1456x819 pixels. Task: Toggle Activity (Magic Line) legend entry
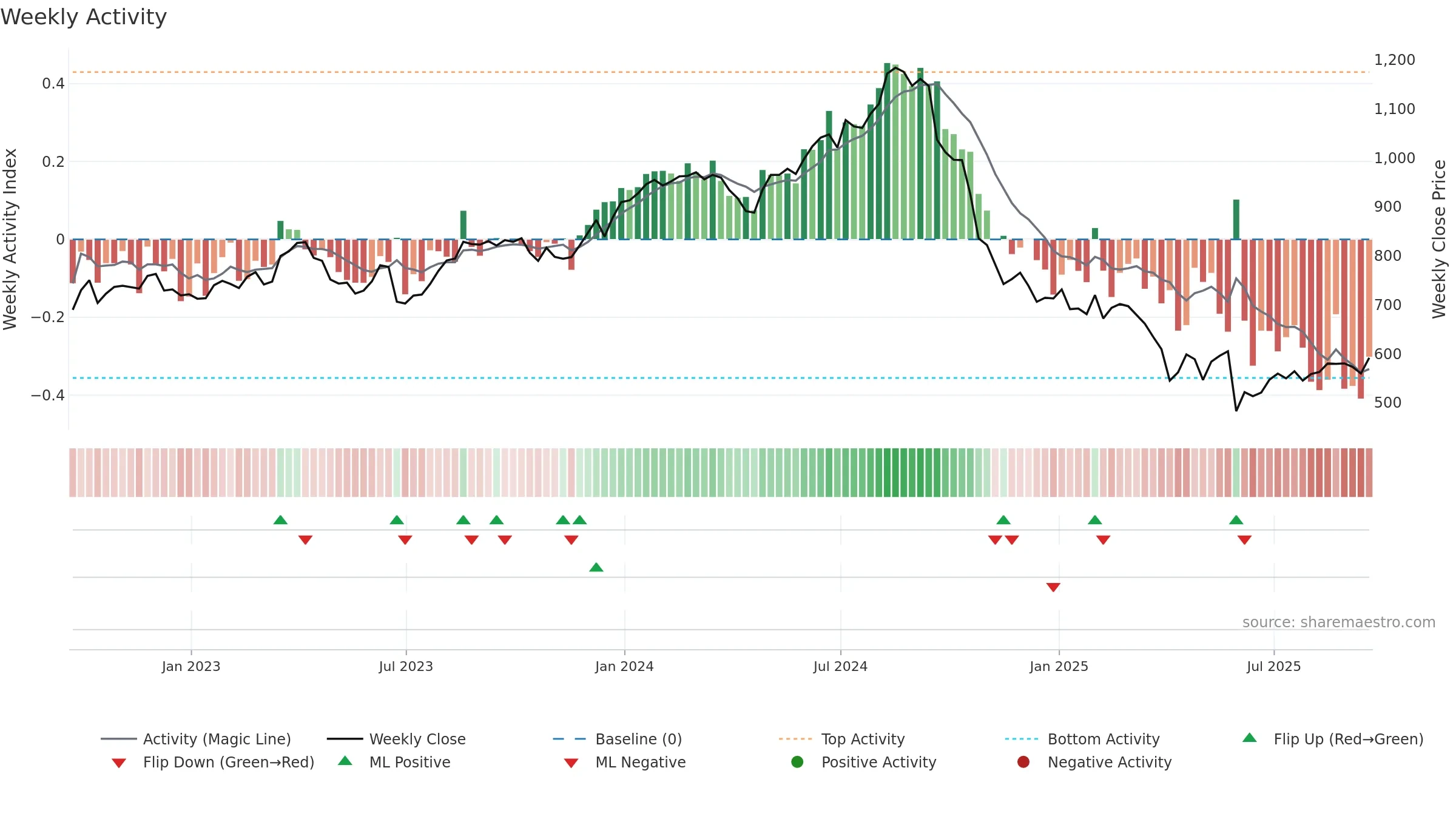tap(195, 739)
